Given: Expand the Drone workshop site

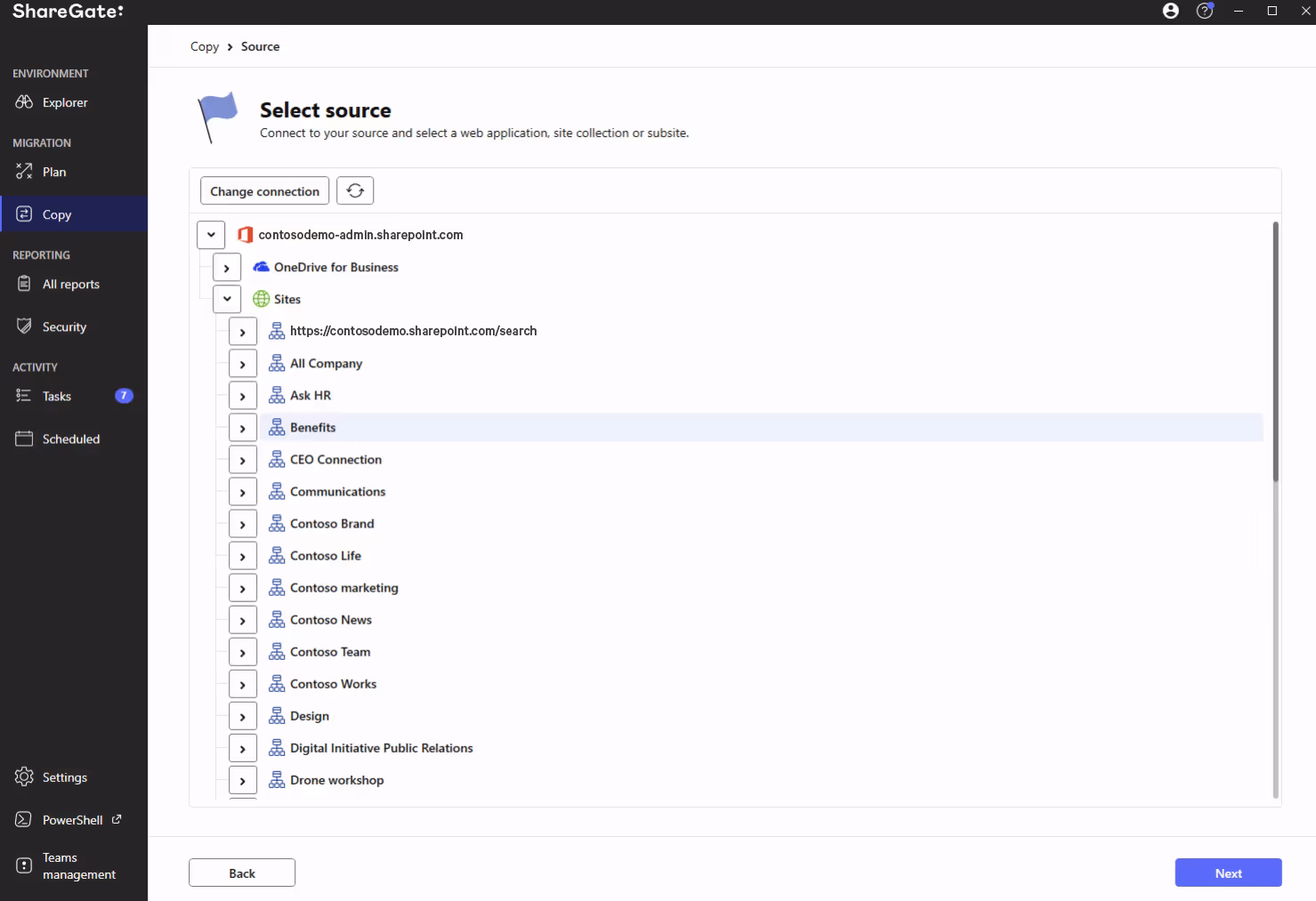Looking at the screenshot, I should coord(243,780).
